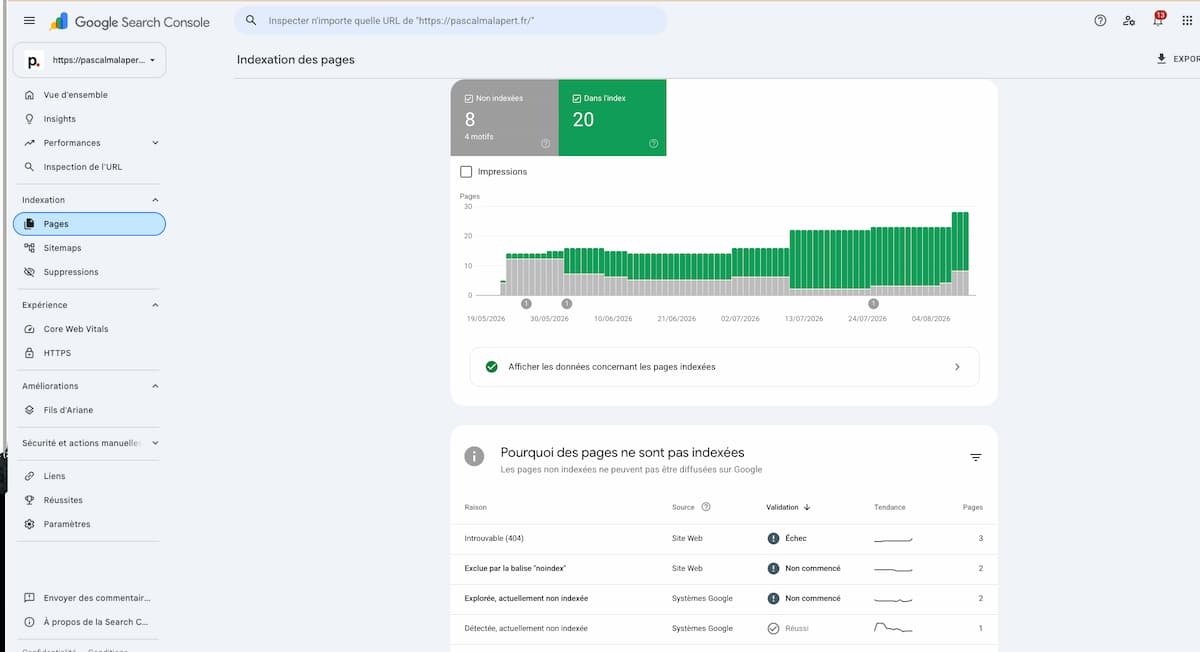
Task: Click annotation marker near 24/07/2026
Action: click(x=873, y=303)
